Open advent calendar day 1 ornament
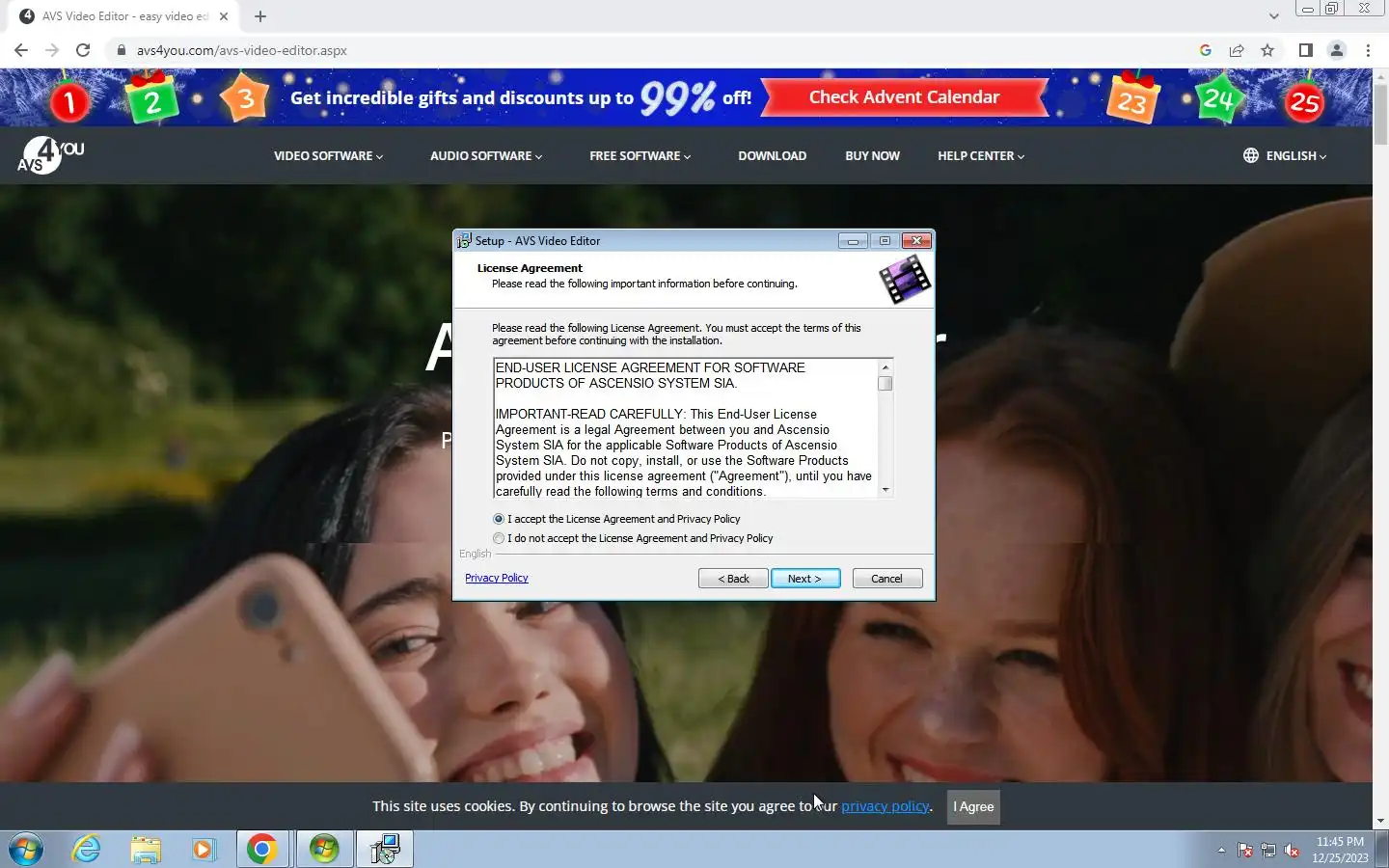Viewport: 1389px width, 868px height. click(x=69, y=101)
